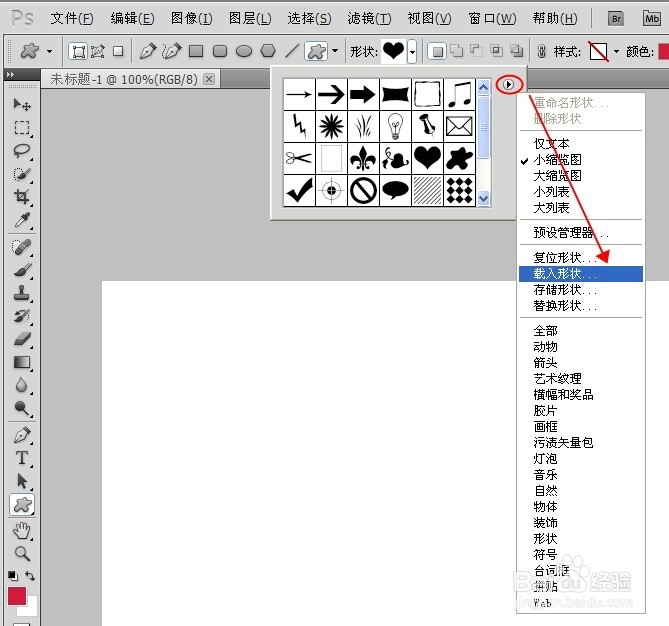The height and width of the screenshot is (626, 669).
Task: Open the tool preset picker arrow
Action: (49, 52)
